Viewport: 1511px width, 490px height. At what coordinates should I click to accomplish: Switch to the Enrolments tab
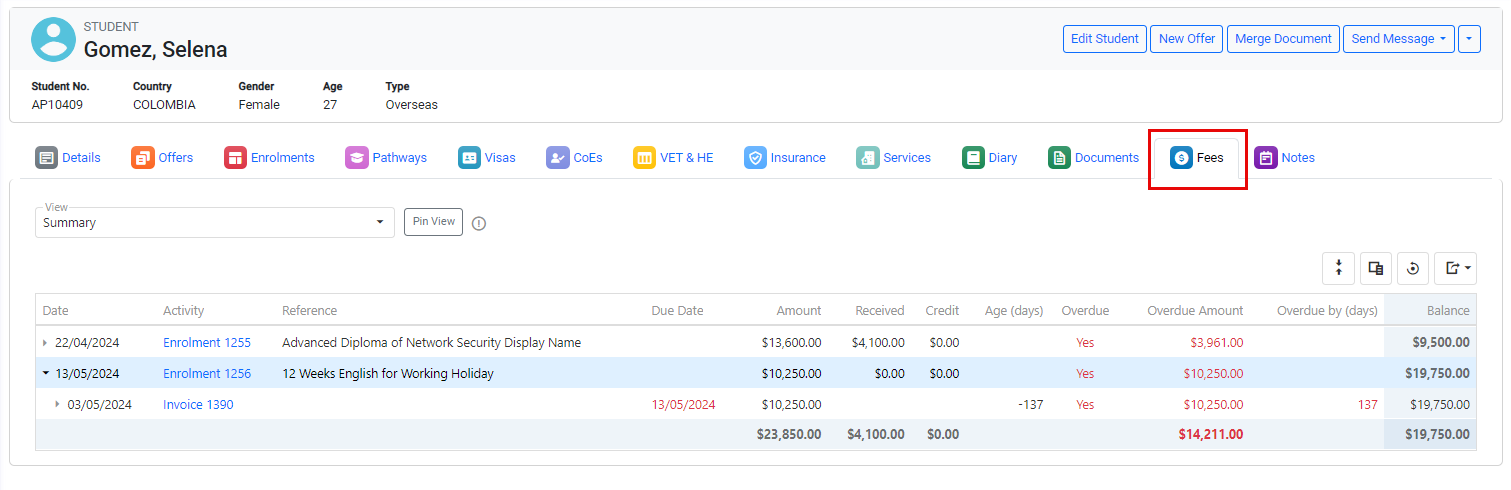(x=270, y=158)
